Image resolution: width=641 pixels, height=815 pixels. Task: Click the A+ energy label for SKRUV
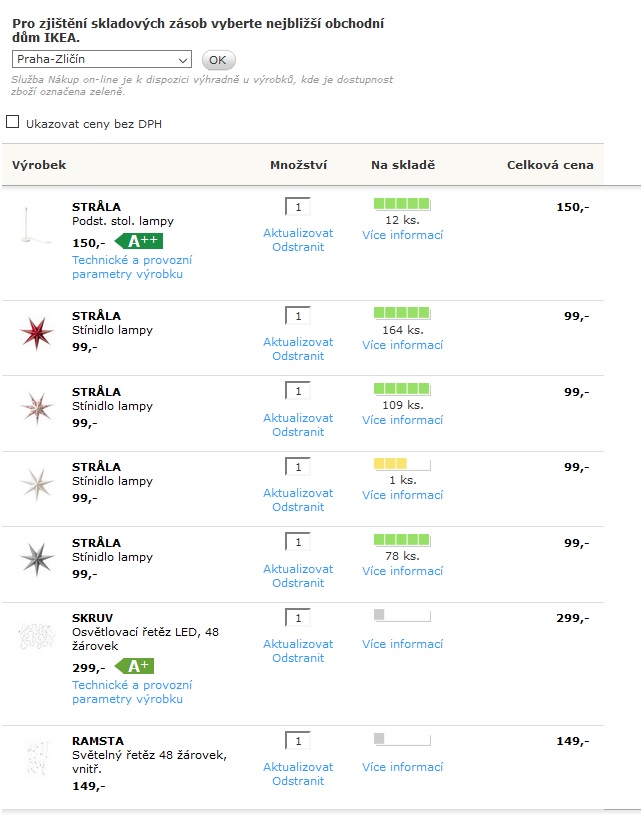tap(135, 666)
